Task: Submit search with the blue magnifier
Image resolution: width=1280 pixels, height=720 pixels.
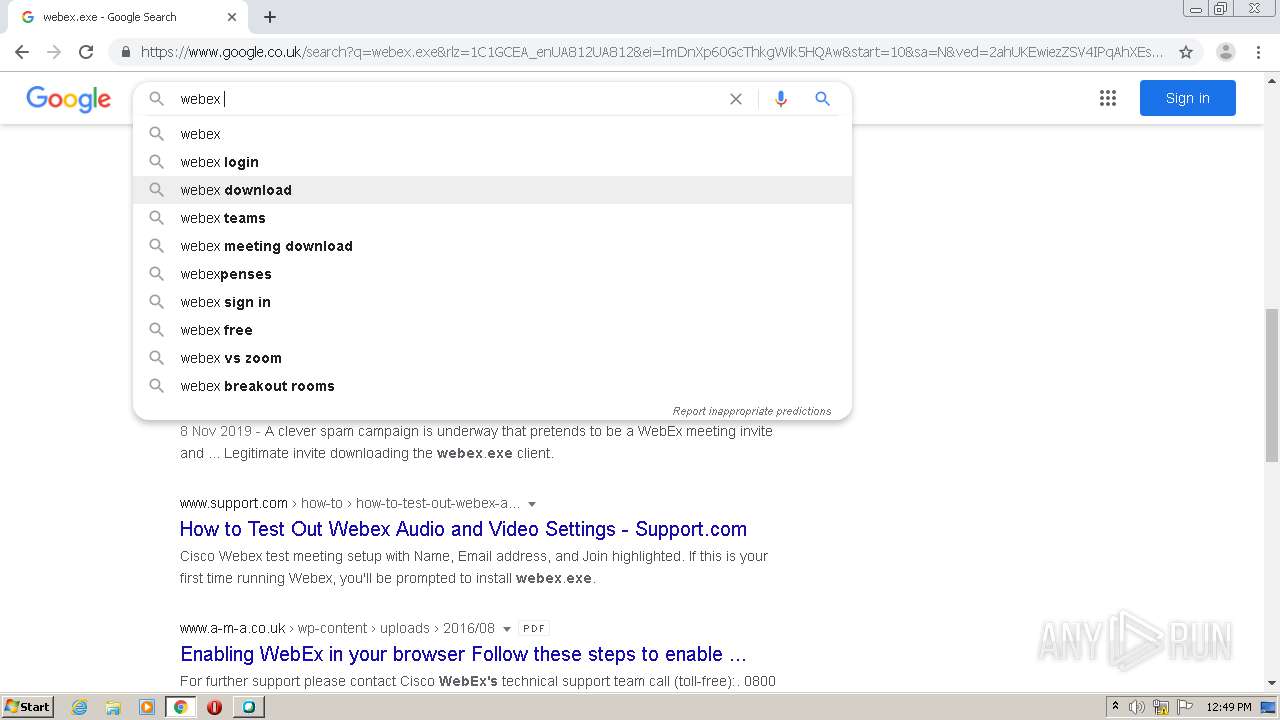Action: (x=822, y=99)
